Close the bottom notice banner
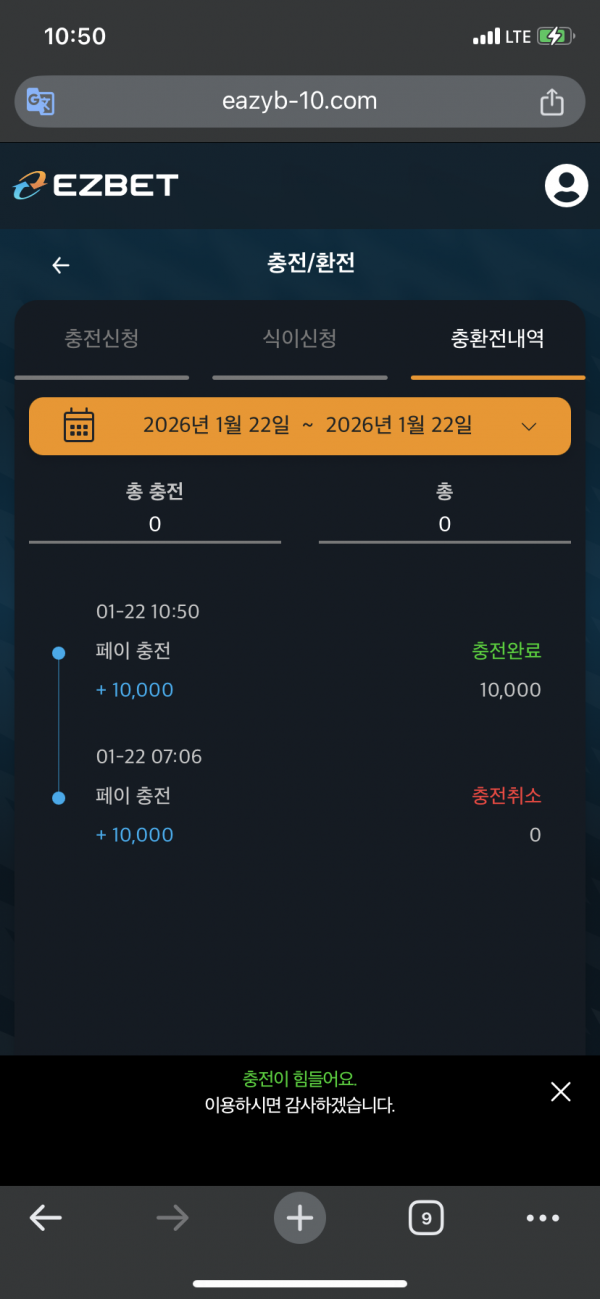Screen dimensions: 600x1299 pyautogui.click(x=561, y=1091)
